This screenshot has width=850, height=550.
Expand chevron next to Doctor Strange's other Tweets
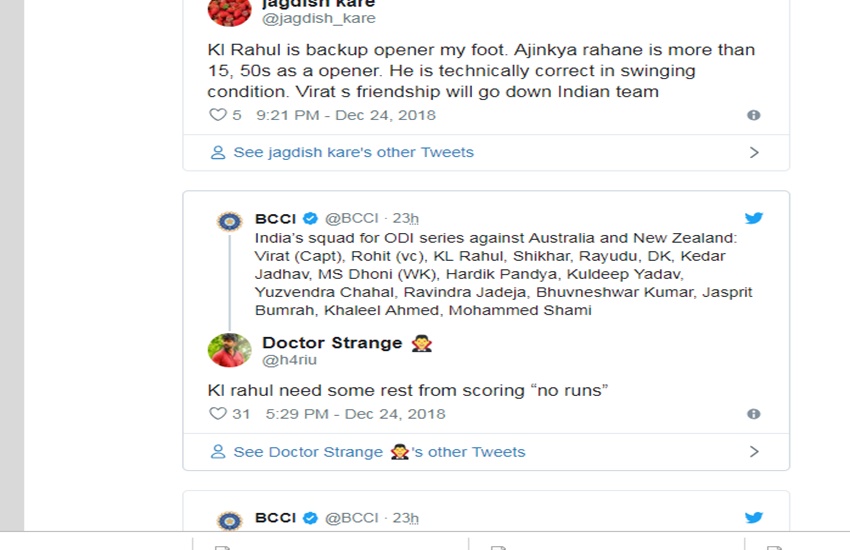(754, 452)
